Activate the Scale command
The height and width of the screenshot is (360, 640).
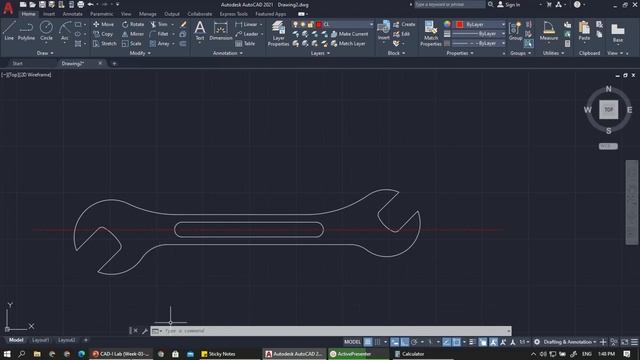pyautogui.click(x=131, y=43)
